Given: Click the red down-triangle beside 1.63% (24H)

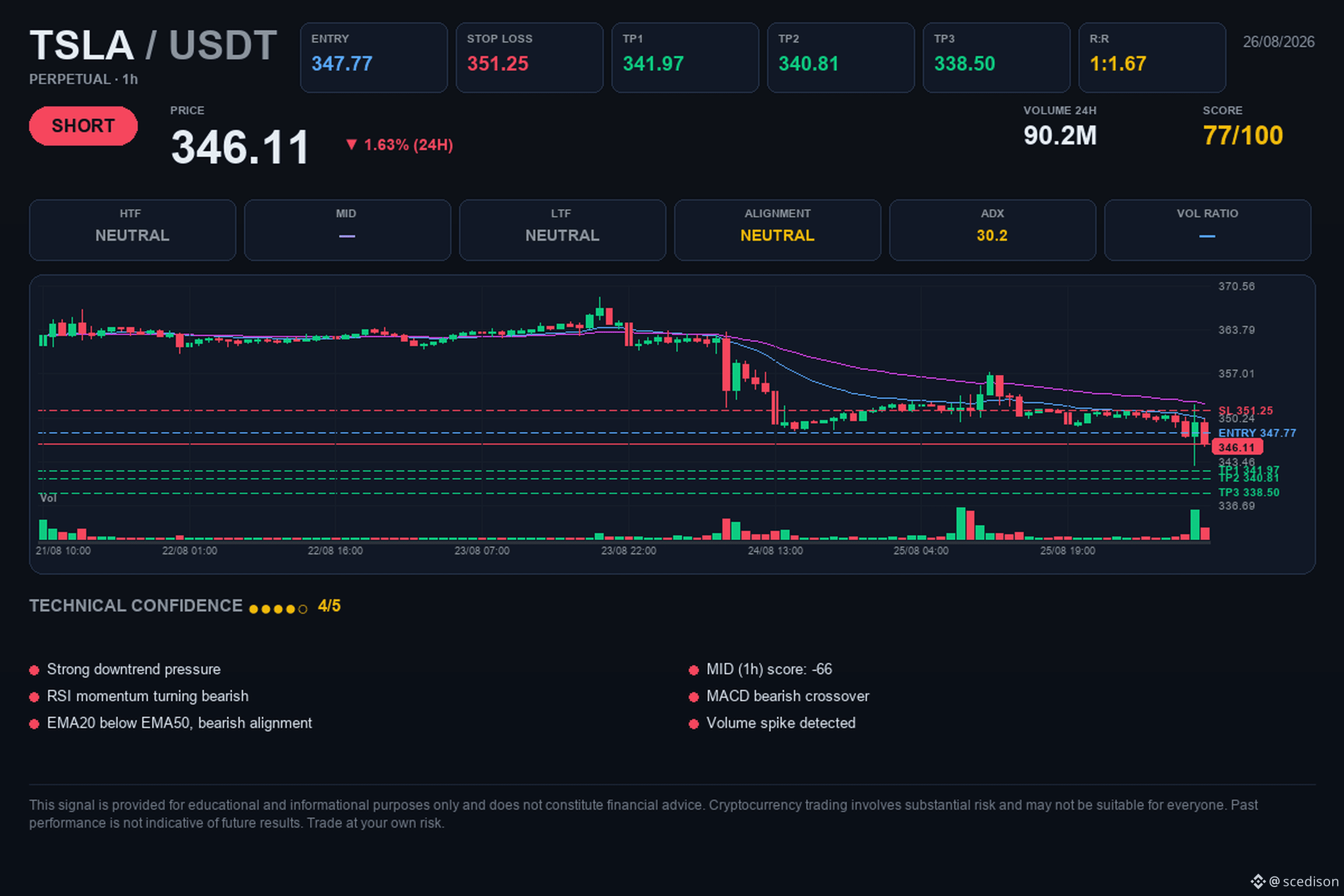Looking at the screenshot, I should pos(352,144).
